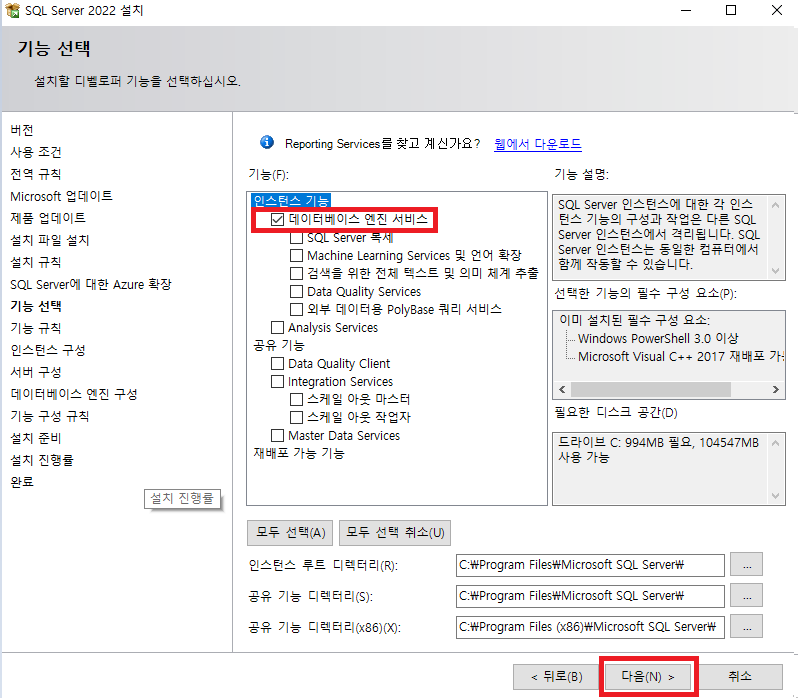Select the 설치 진행률 step in the sidebar
The width and height of the screenshot is (798, 698).
click(x=42, y=460)
